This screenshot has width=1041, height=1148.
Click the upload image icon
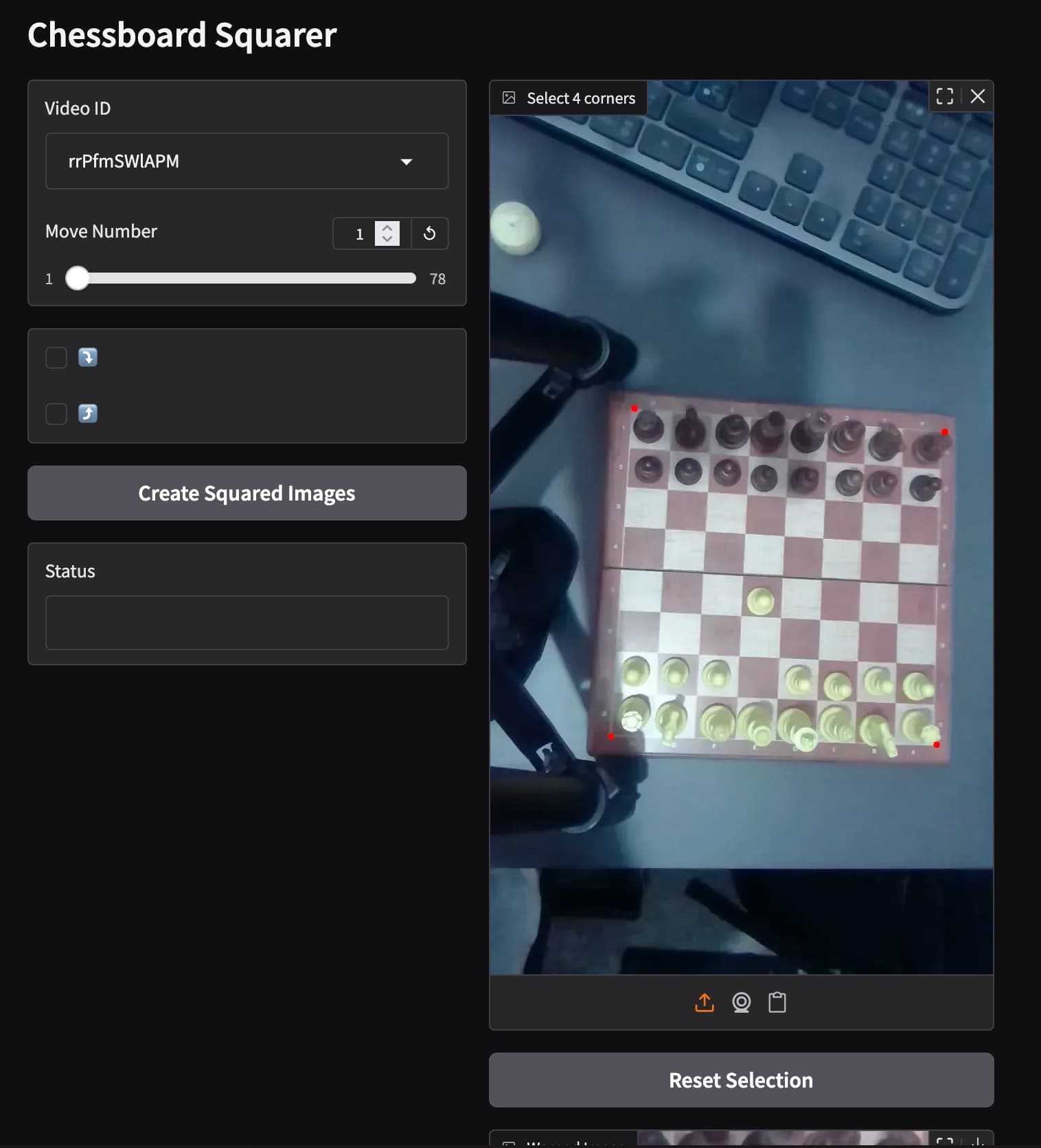coord(705,1002)
